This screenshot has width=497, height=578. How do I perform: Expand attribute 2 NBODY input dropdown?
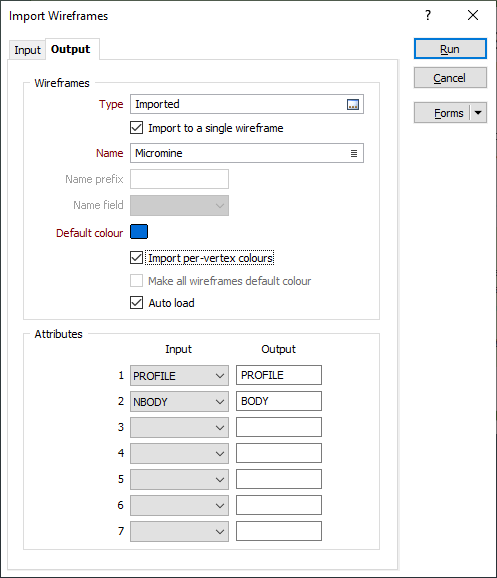(179, 401)
